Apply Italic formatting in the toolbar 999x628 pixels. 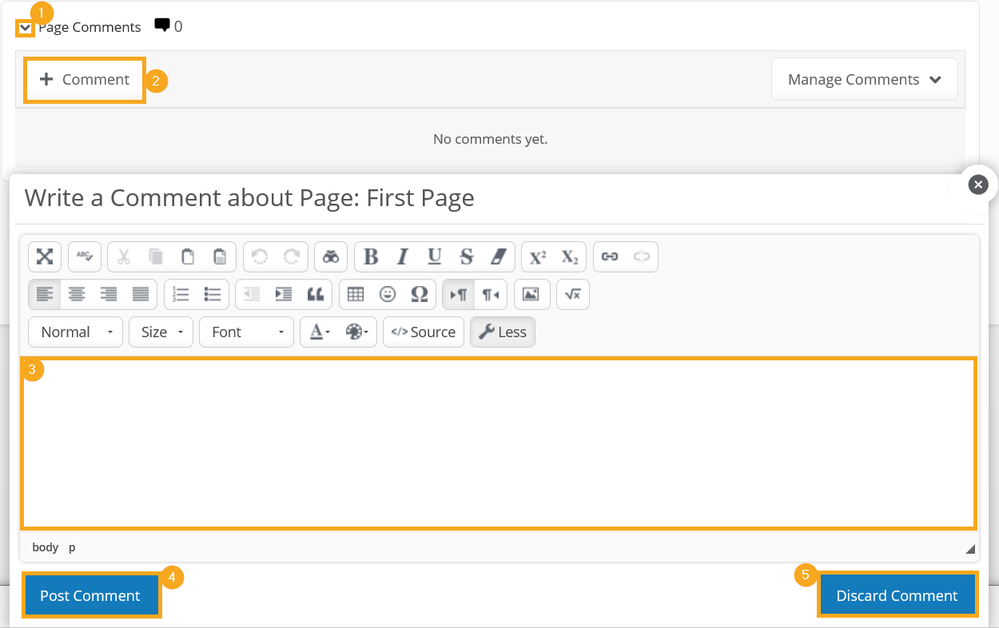(x=402, y=257)
